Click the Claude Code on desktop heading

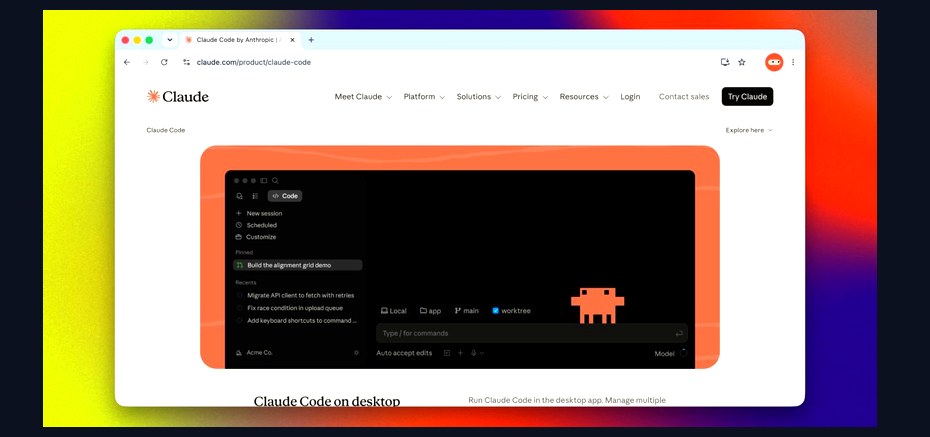tap(327, 401)
